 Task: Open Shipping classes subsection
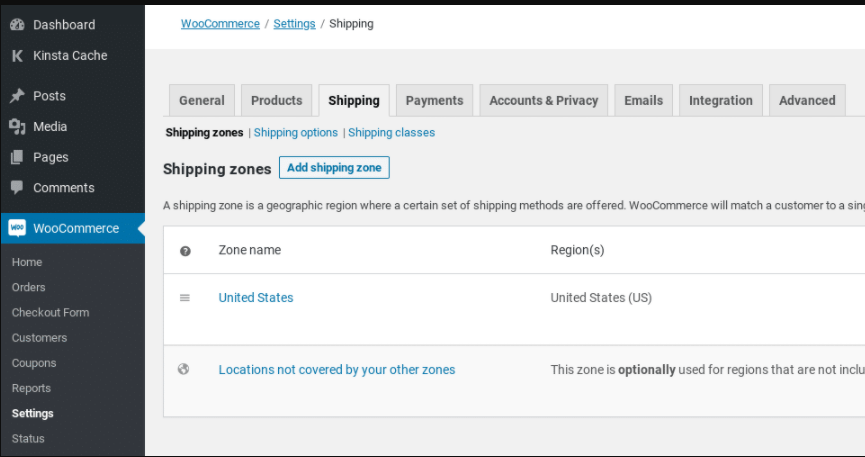[391, 132]
